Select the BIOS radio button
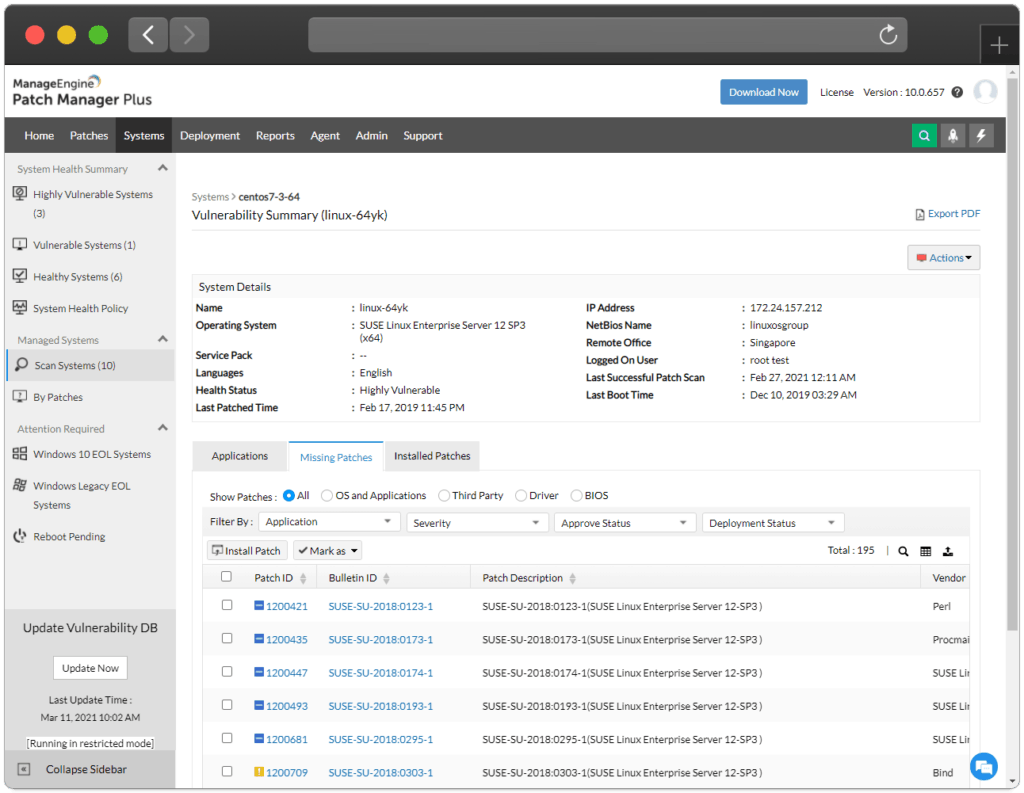The height and width of the screenshot is (793, 1024). pyautogui.click(x=576, y=496)
